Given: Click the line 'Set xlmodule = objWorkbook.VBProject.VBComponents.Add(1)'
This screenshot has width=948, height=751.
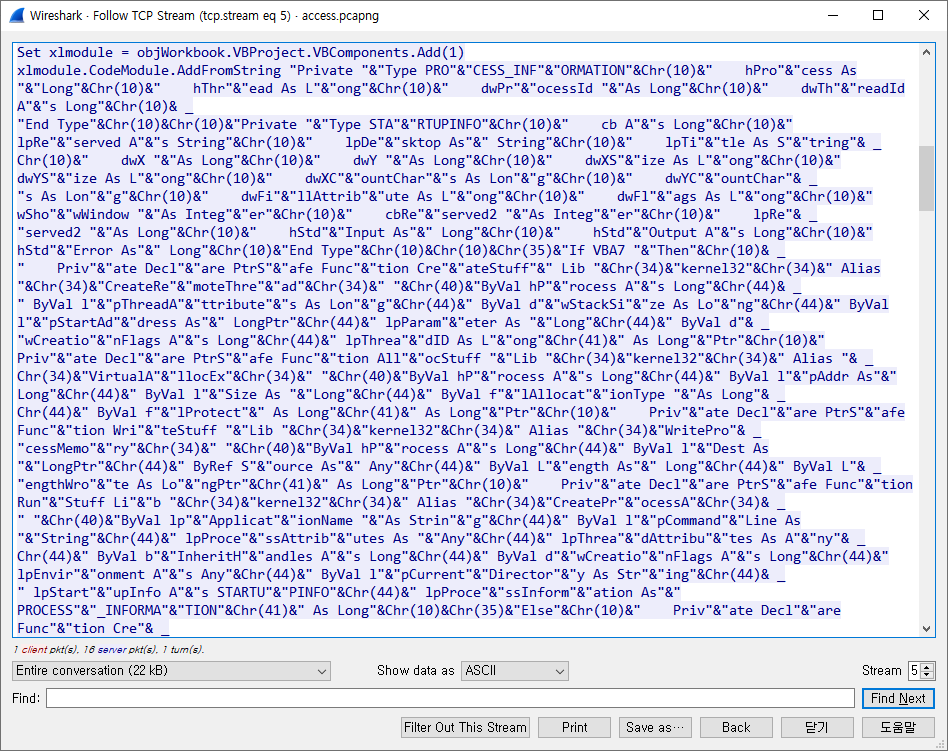Looking at the screenshot, I should (x=241, y=53).
